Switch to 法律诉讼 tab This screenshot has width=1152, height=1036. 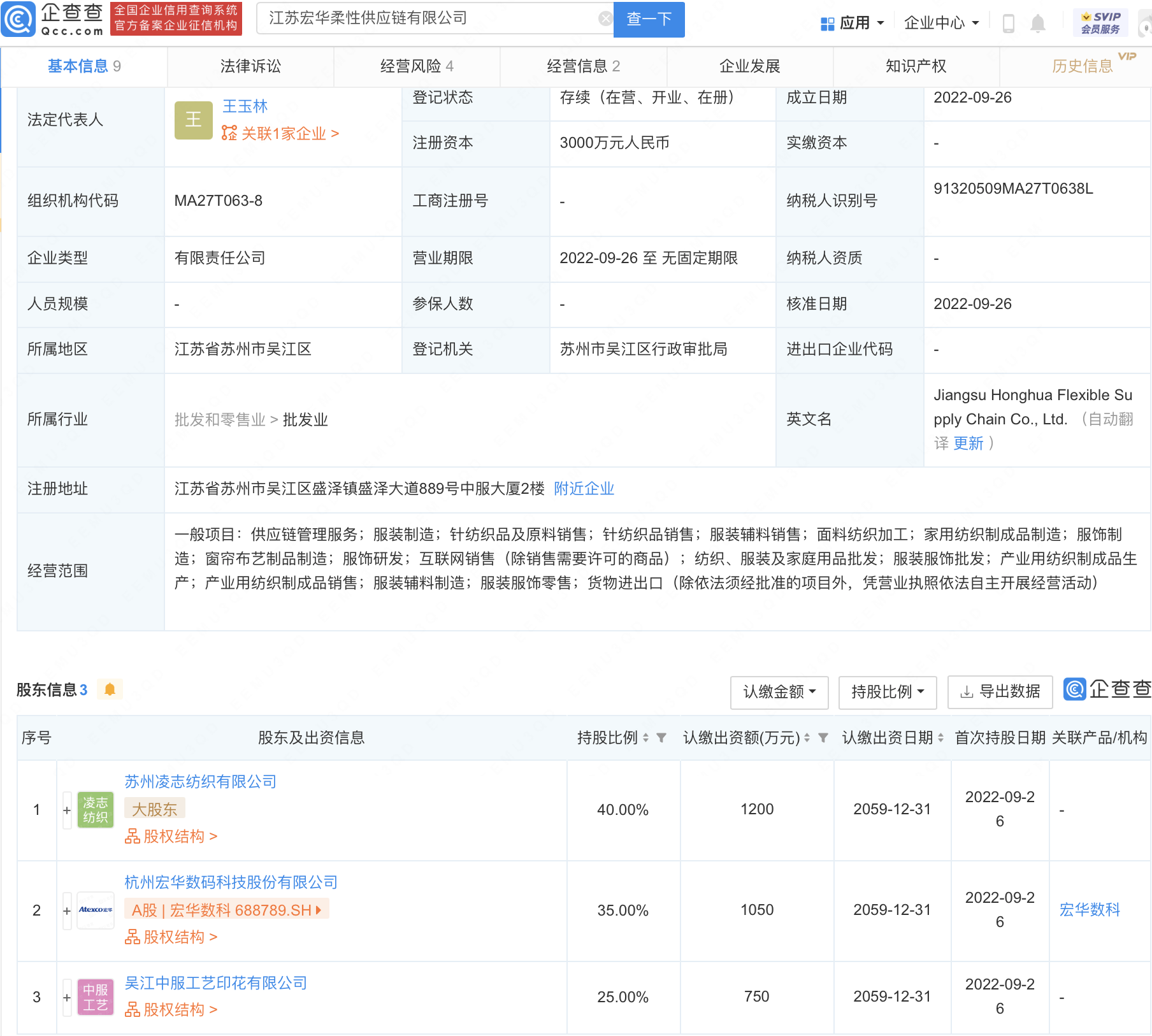(x=250, y=66)
